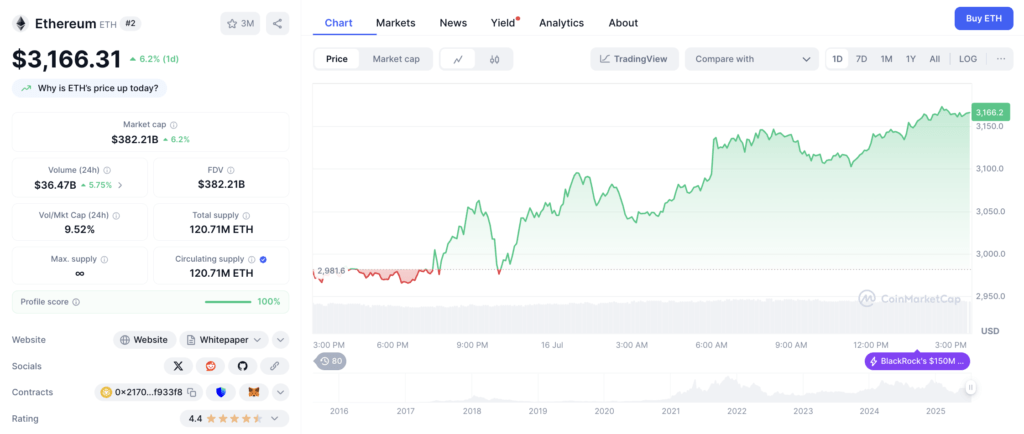Switch to candlestick chart view icon

click(x=494, y=59)
